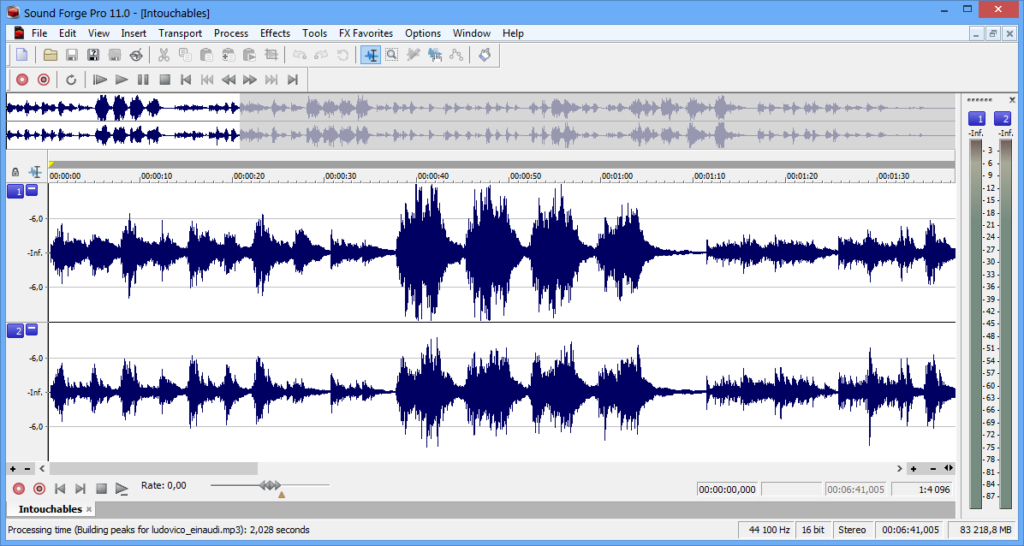Click Rewind in transport toolbar
This screenshot has width=1024, height=546.
pos(229,80)
